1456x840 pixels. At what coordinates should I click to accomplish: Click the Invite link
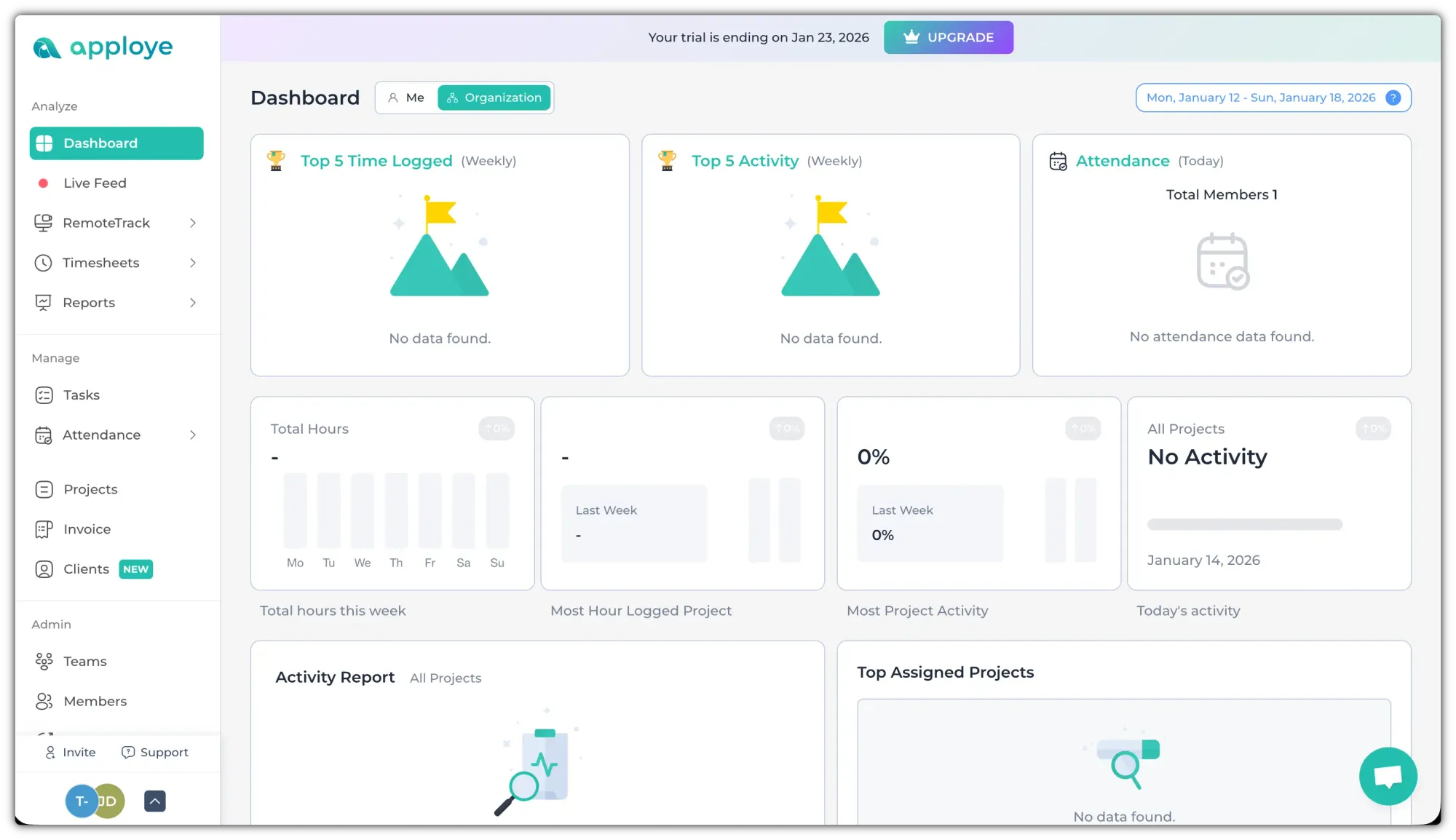click(71, 752)
